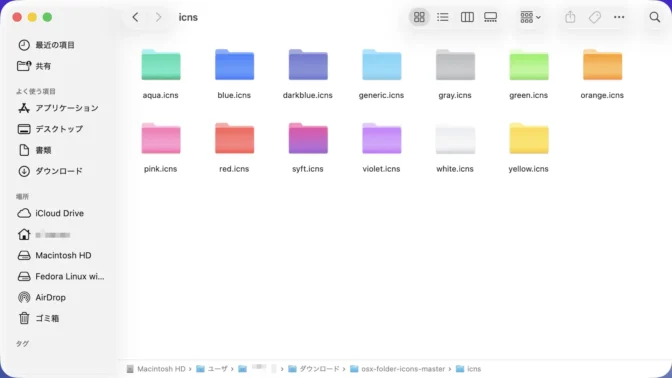Click the orange.icns file name
The height and width of the screenshot is (378, 672).
tap(602, 95)
